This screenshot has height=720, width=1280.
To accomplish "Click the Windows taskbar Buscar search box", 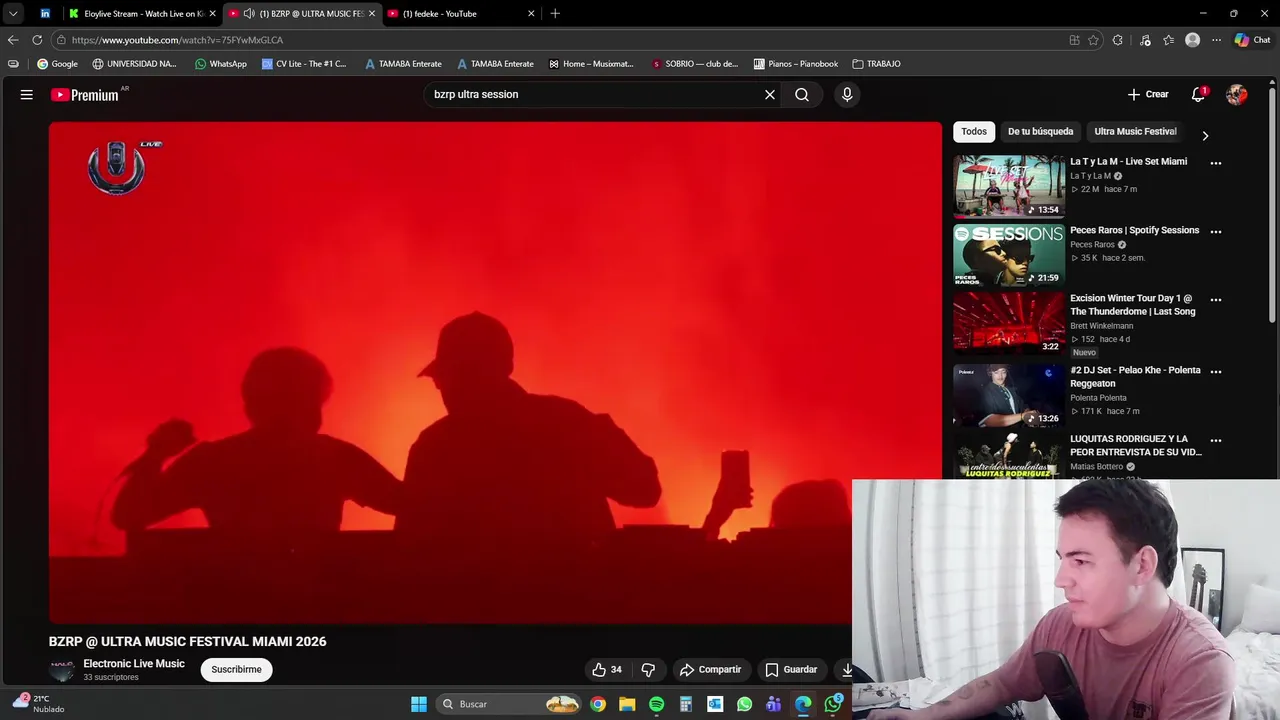I will point(511,704).
